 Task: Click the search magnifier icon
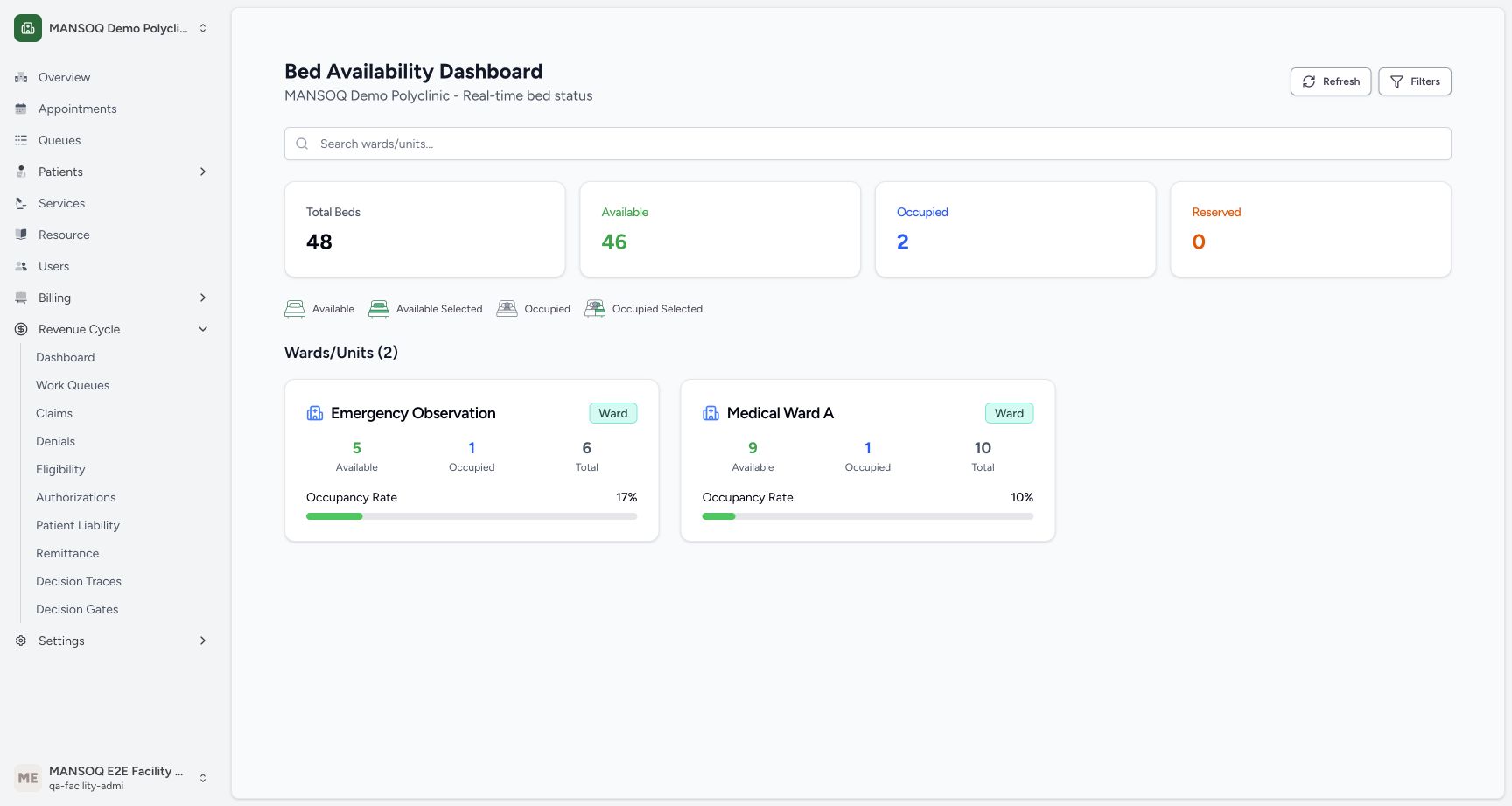[302, 144]
